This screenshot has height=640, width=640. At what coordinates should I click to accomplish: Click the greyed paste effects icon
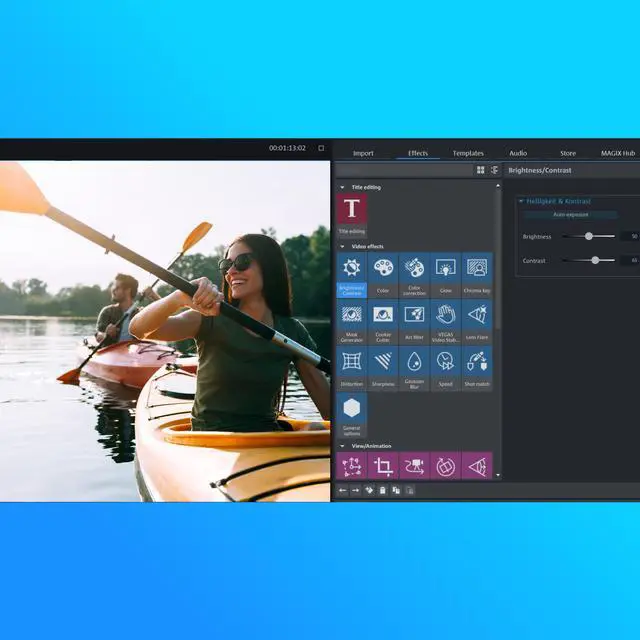coord(410,490)
